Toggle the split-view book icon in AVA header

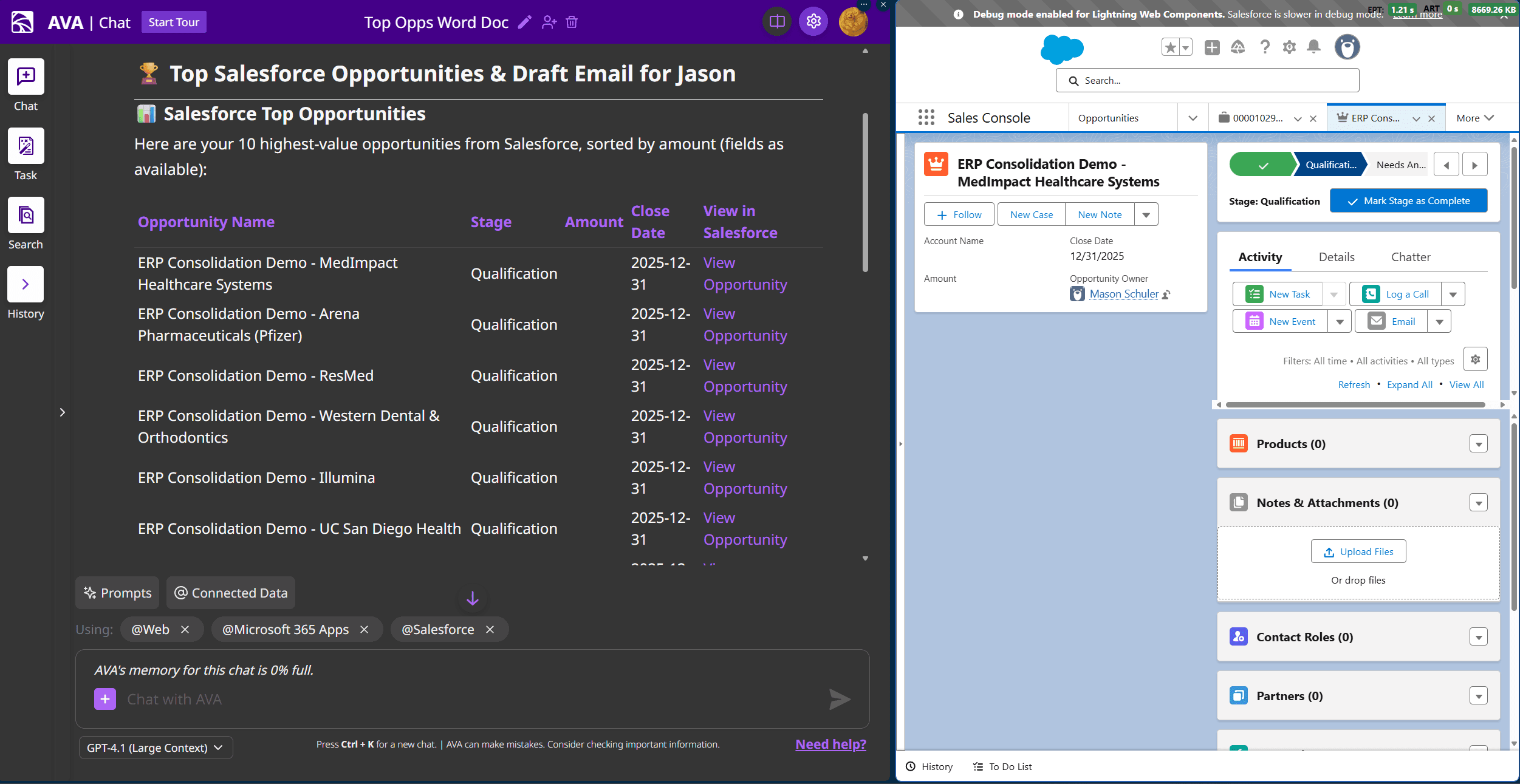point(777,22)
